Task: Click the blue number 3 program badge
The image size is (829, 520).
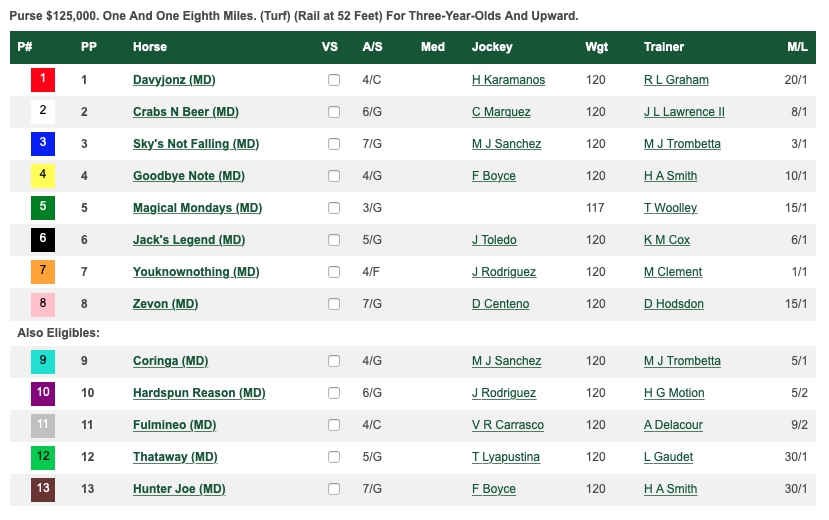Action: [x=42, y=144]
